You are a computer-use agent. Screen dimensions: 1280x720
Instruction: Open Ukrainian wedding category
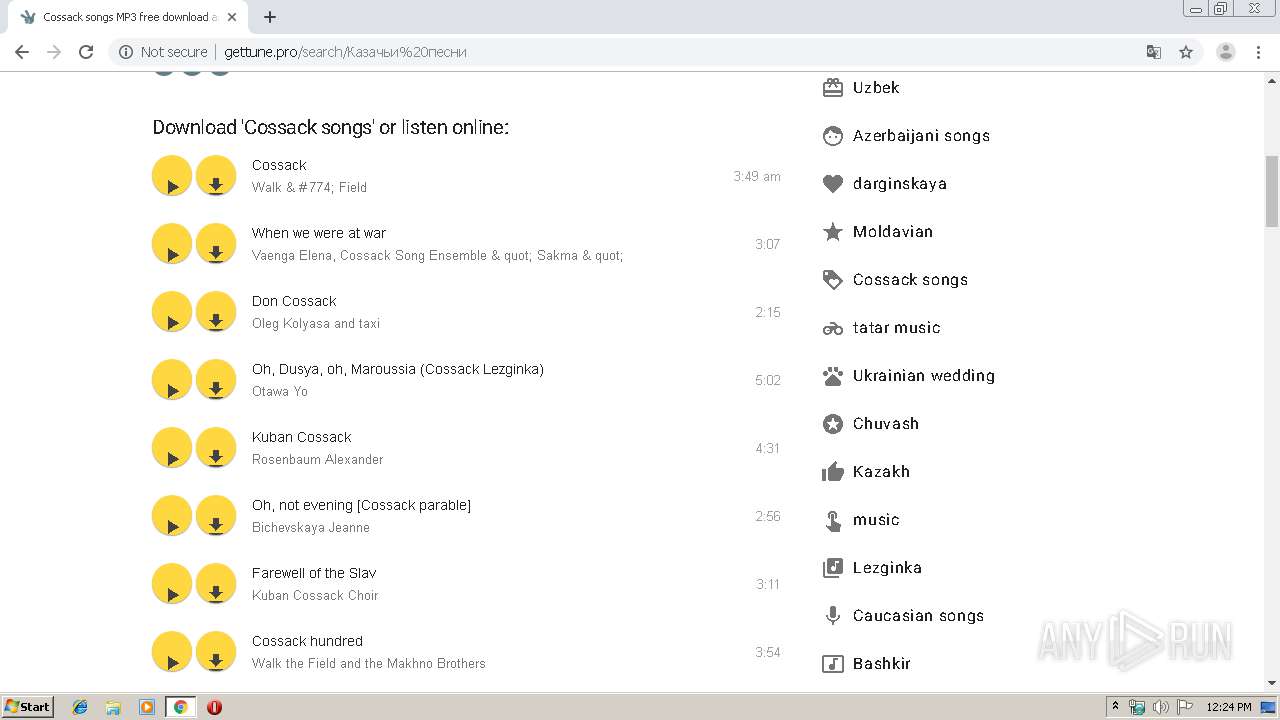tap(924, 376)
